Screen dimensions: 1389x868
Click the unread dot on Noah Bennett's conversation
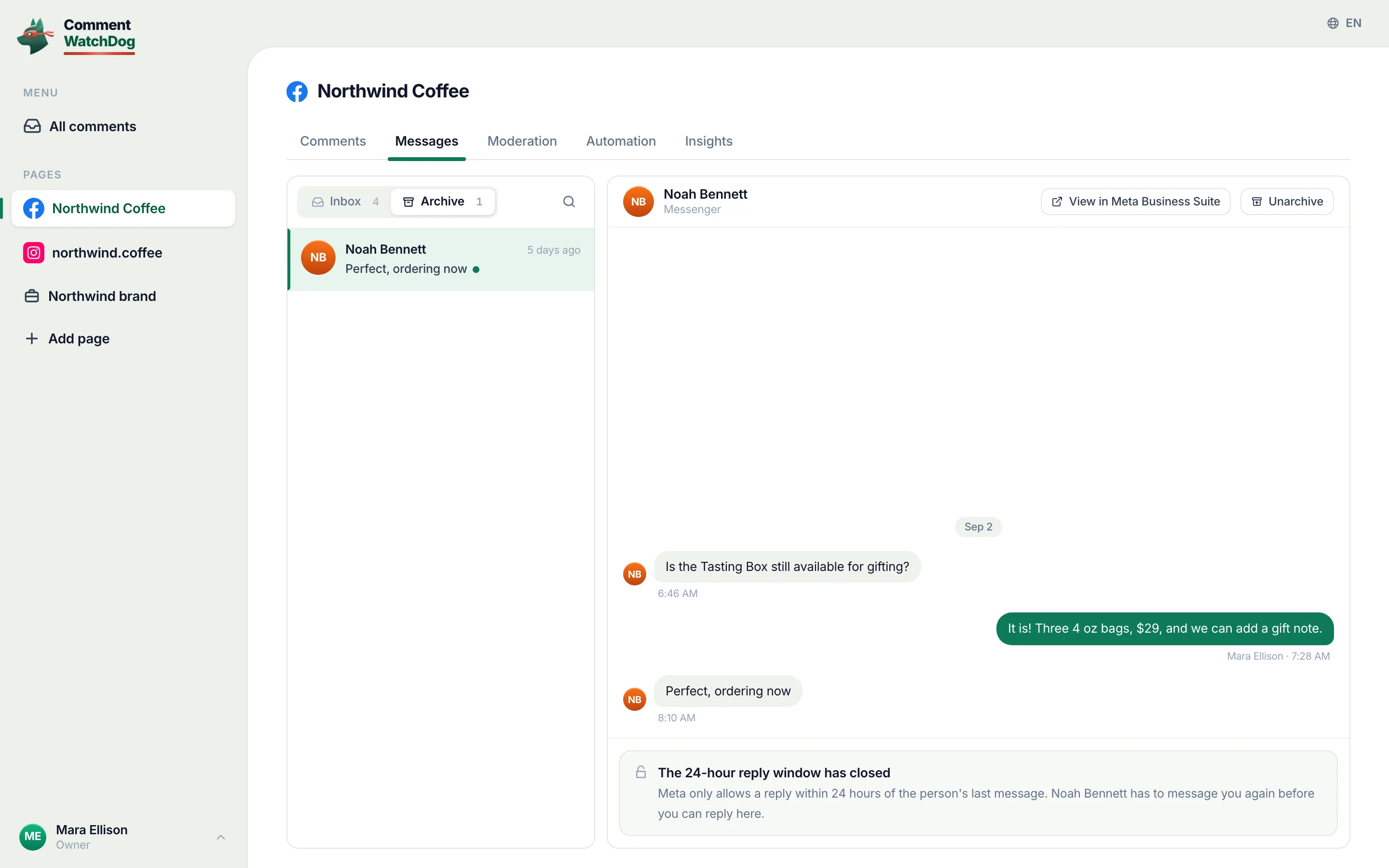point(476,269)
